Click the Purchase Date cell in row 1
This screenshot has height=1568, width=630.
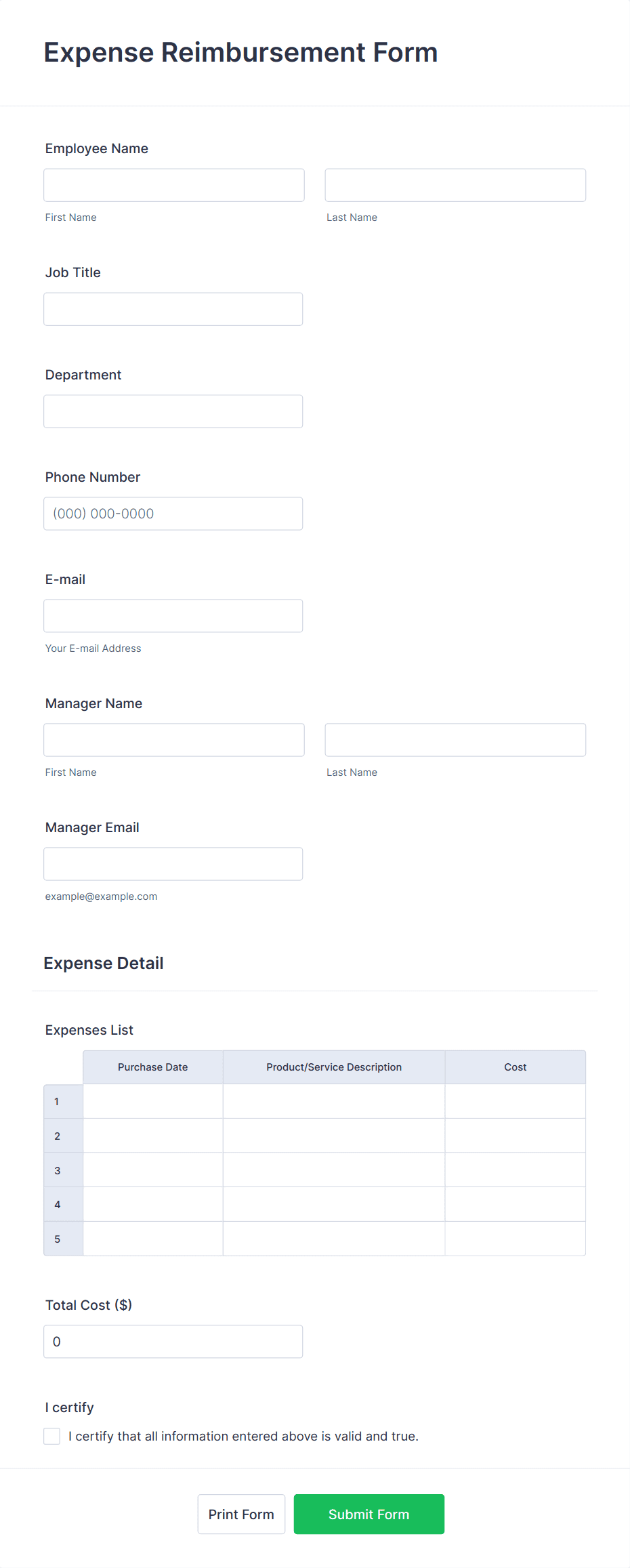click(x=152, y=1101)
